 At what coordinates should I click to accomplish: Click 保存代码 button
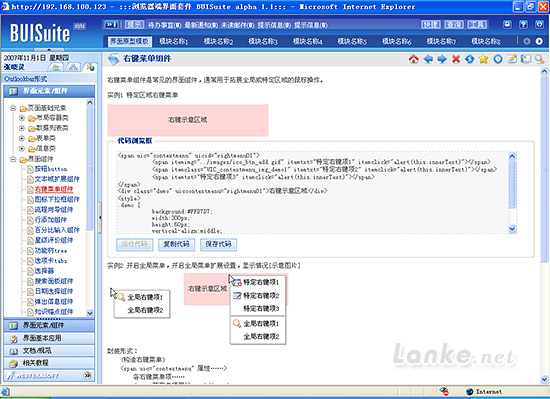pos(218,244)
